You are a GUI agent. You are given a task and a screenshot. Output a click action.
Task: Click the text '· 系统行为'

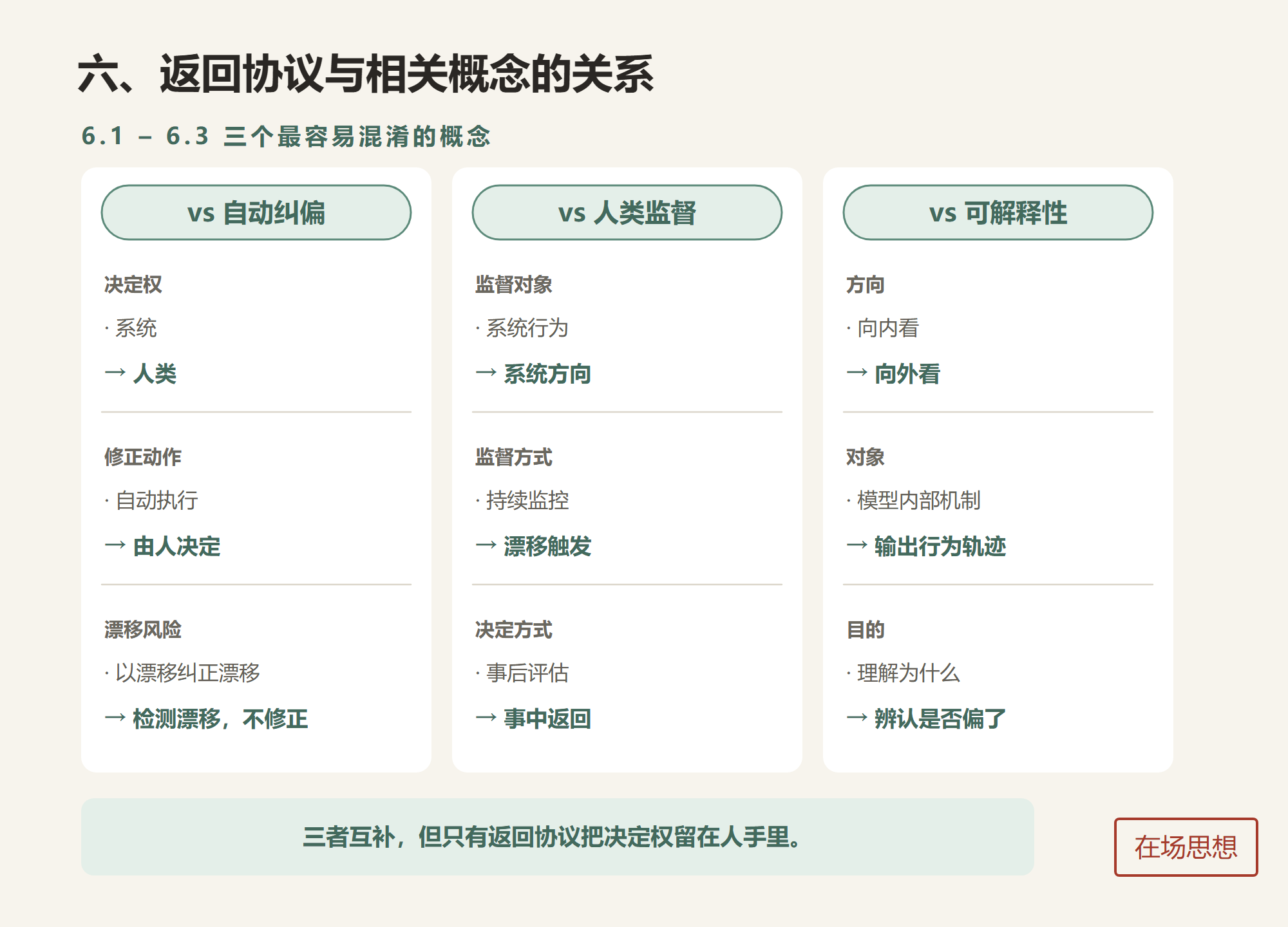tap(522, 328)
